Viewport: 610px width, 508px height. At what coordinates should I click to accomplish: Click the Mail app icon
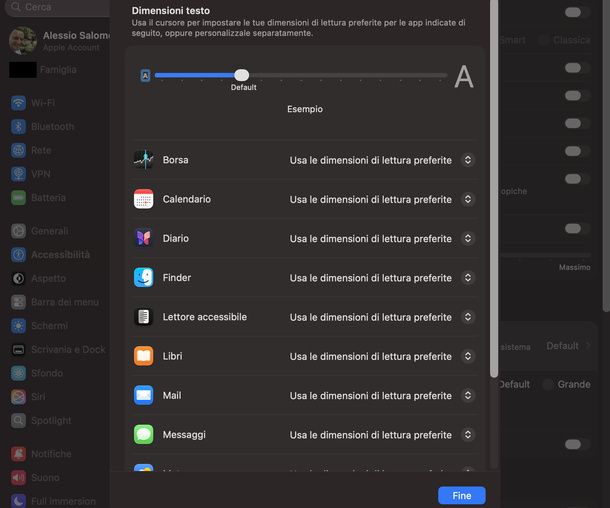click(x=144, y=395)
